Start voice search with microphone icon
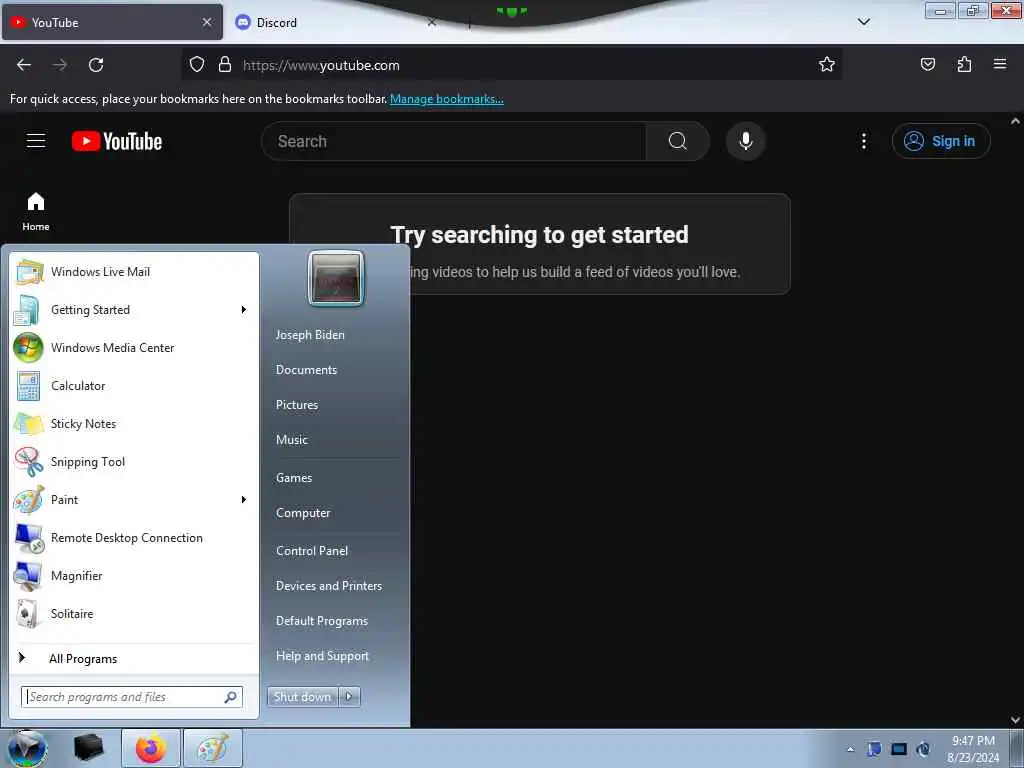1024x768 pixels. [x=746, y=141]
